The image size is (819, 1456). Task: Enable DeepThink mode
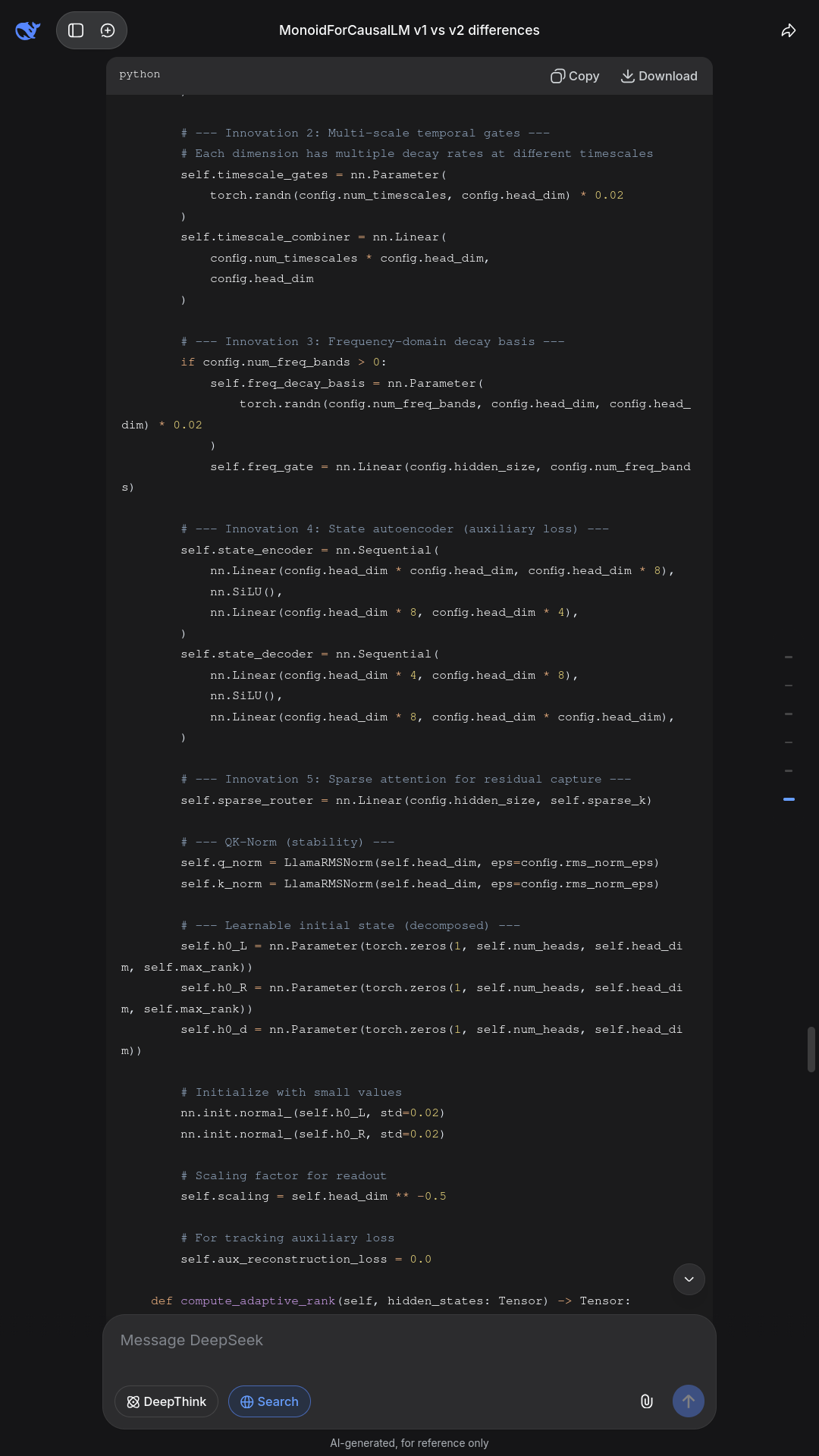tap(166, 1401)
